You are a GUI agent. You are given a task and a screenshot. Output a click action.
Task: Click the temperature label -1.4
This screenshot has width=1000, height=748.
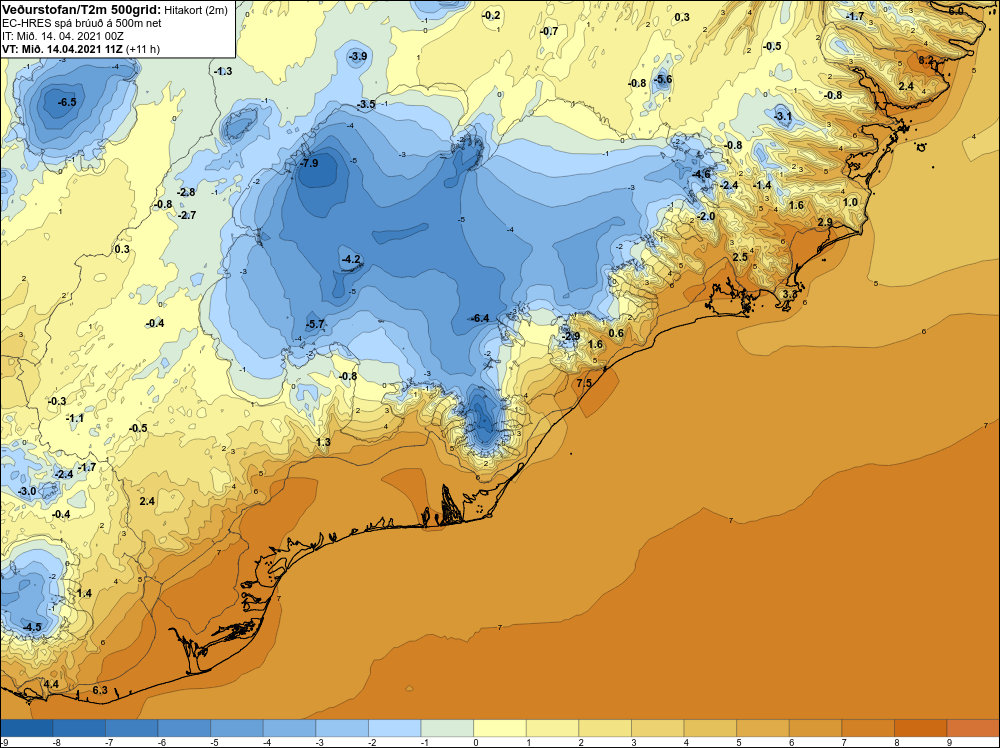tap(762, 185)
